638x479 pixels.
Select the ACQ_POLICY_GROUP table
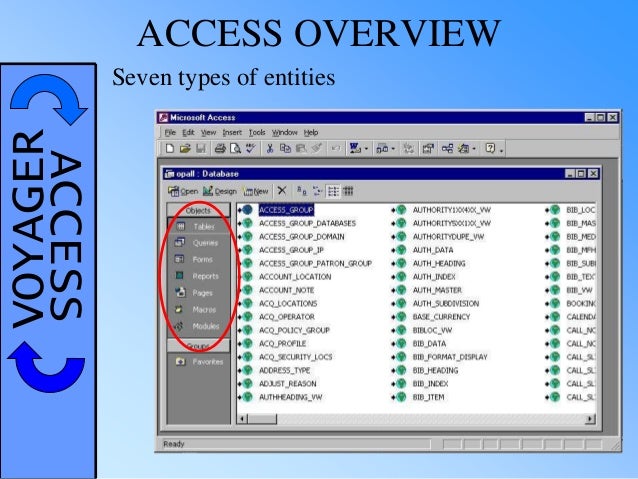click(294, 330)
